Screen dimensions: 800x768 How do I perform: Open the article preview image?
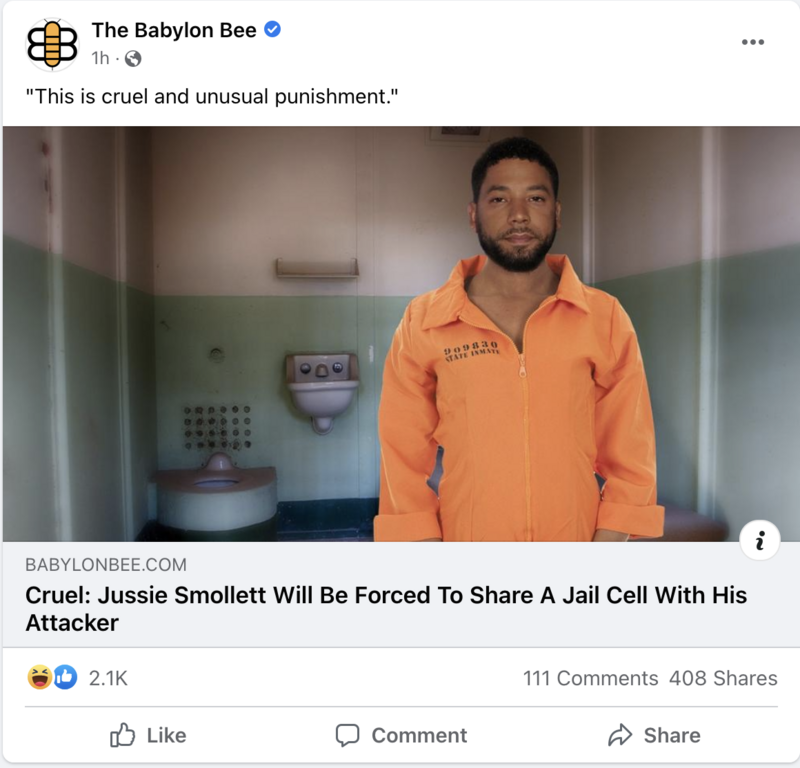401,334
